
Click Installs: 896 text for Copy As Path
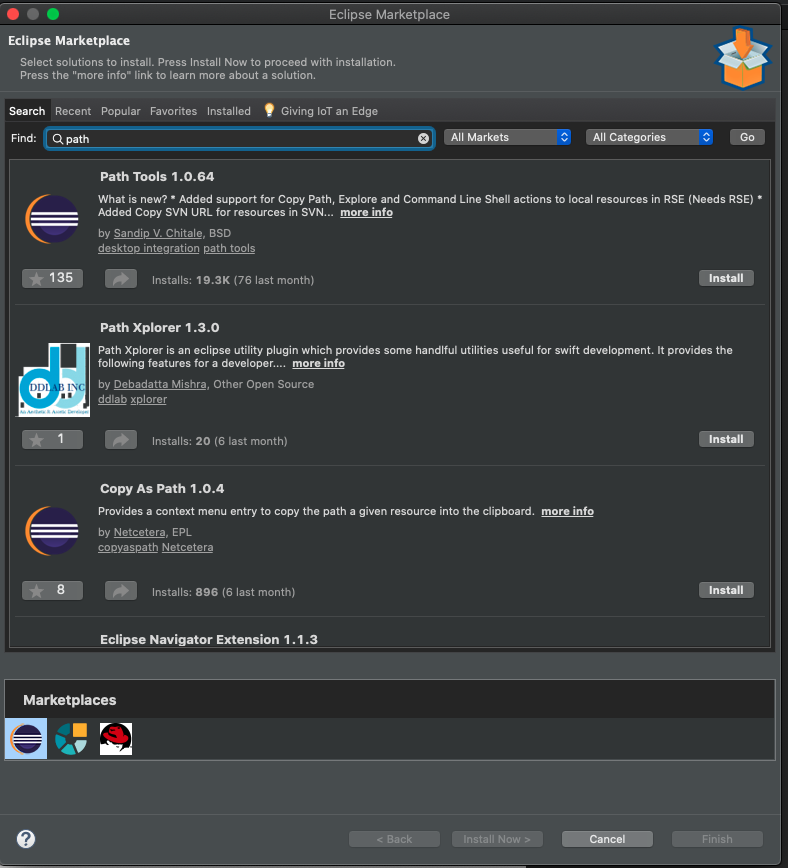coord(223,592)
